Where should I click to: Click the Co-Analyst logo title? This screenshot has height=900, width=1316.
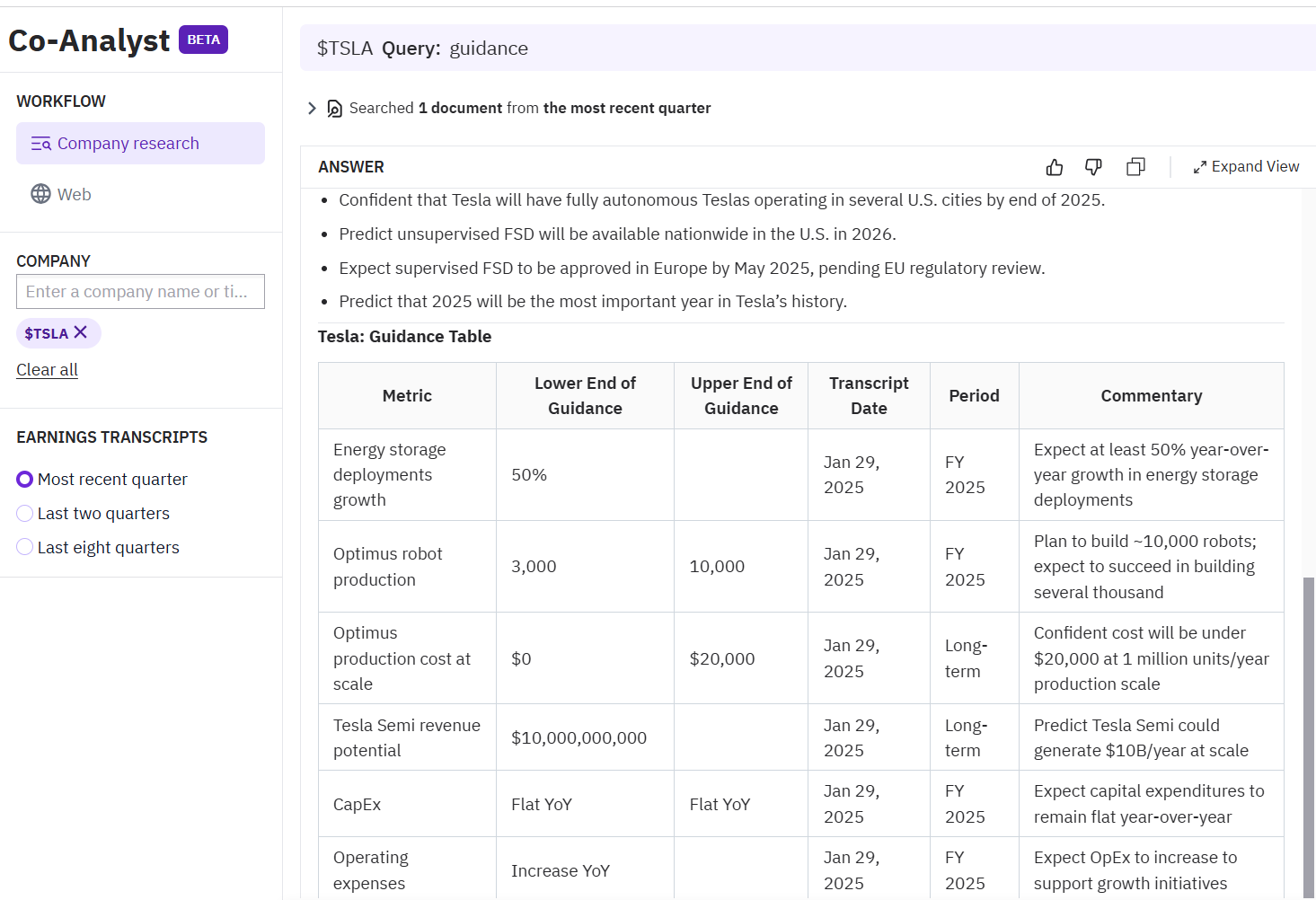(x=89, y=40)
